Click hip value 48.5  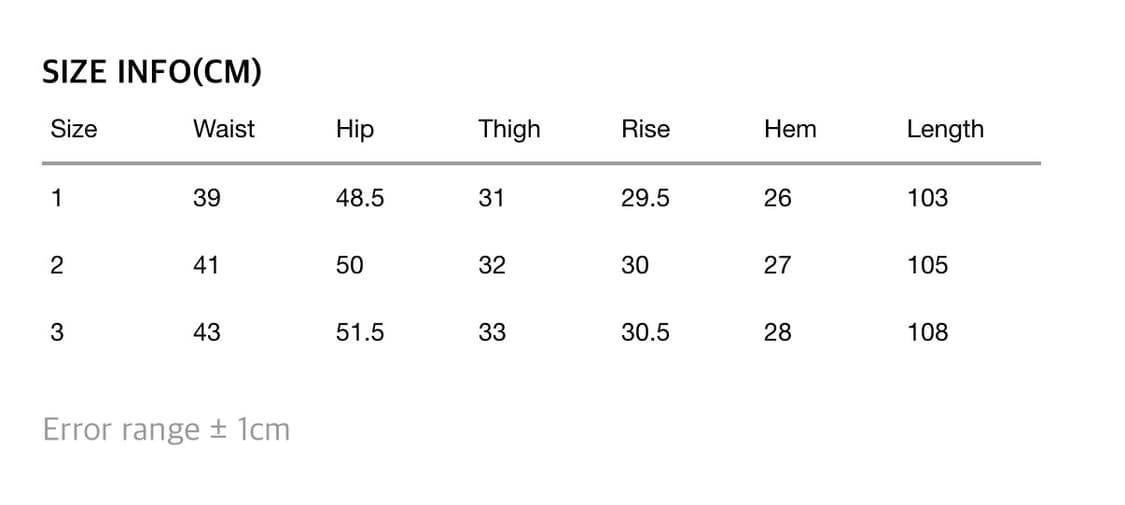pos(360,198)
